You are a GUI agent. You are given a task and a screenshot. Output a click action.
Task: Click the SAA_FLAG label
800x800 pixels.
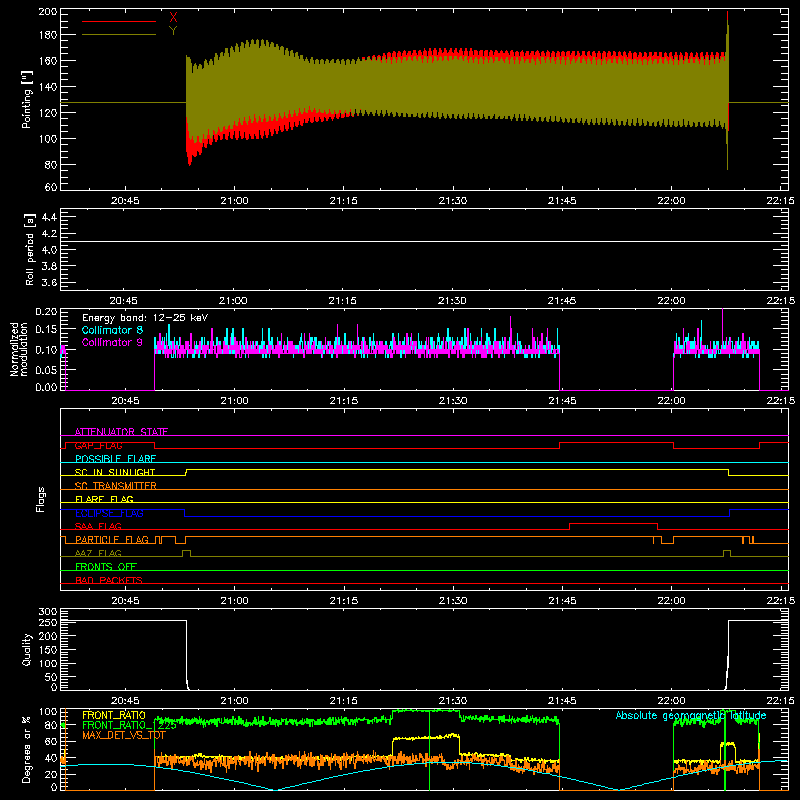pos(98,527)
